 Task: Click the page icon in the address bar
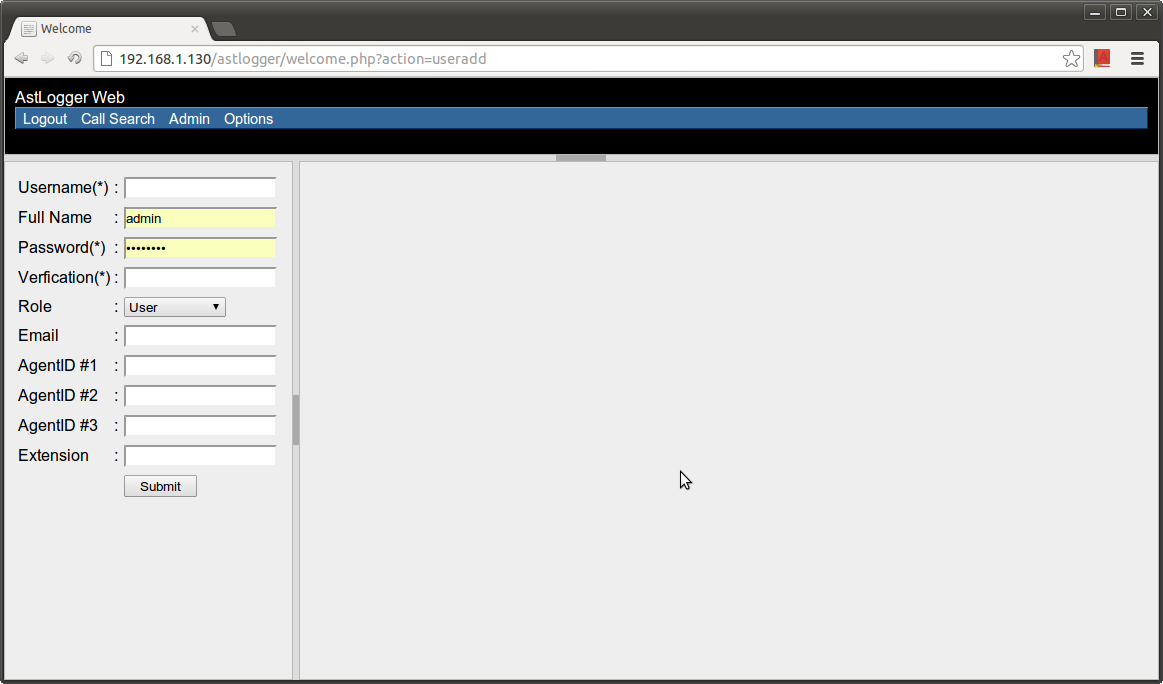pyautogui.click(x=106, y=58)
